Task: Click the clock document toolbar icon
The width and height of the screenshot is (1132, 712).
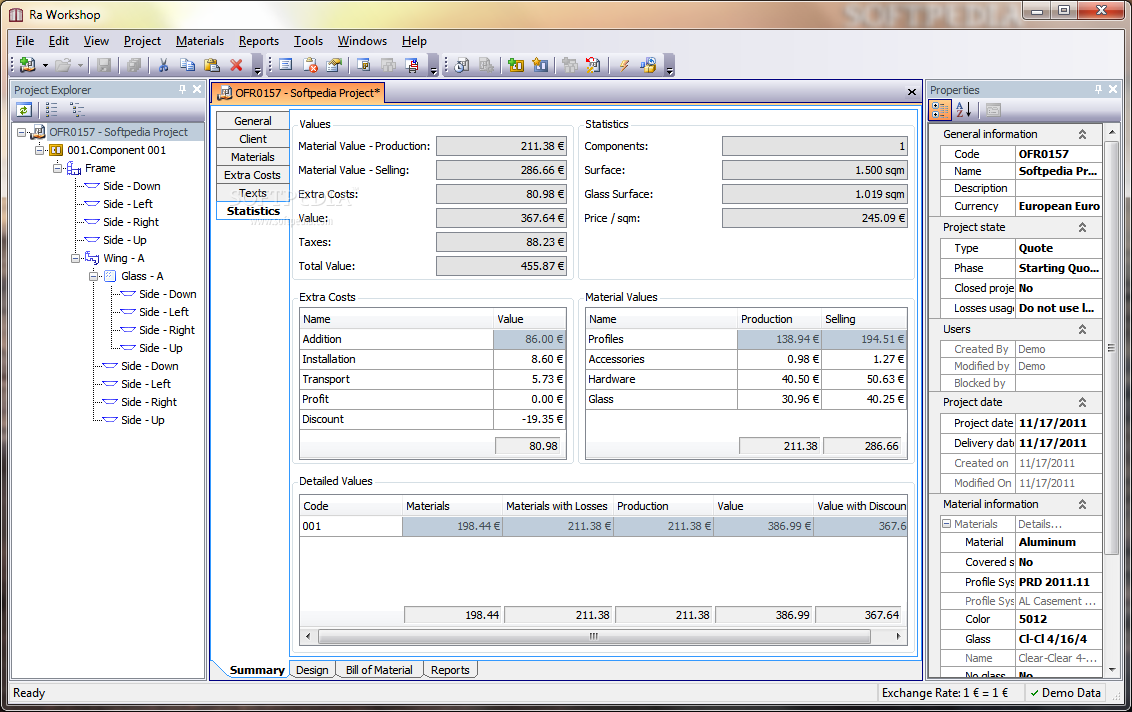Action: (462, 65)
